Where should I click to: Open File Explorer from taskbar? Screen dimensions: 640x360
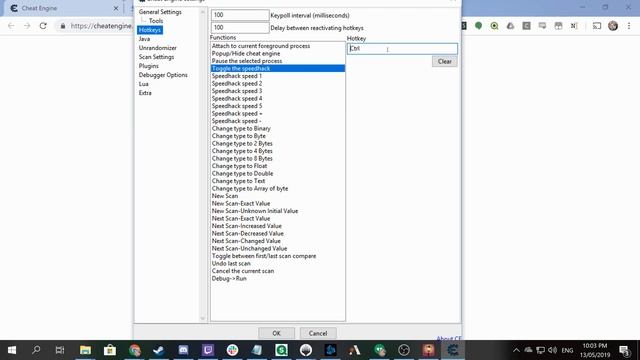pyautogui.click(x=85, y=350)
